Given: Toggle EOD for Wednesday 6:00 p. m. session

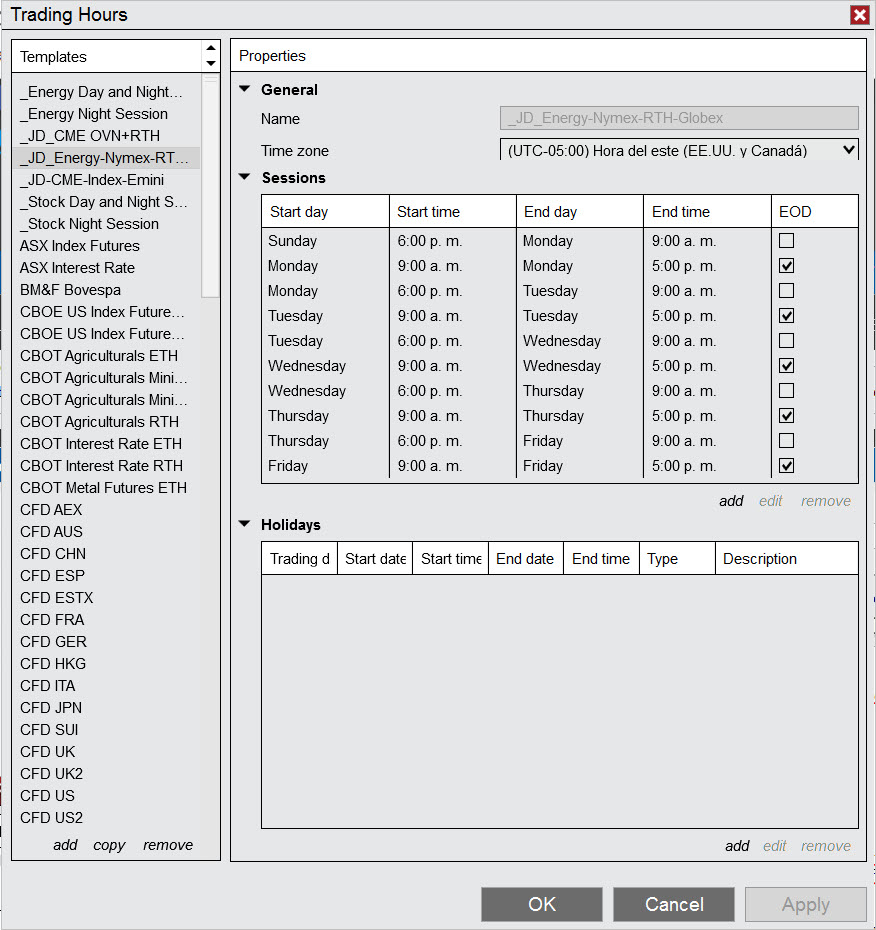Looking at the screenshot, I should click(x=786, y=390).
